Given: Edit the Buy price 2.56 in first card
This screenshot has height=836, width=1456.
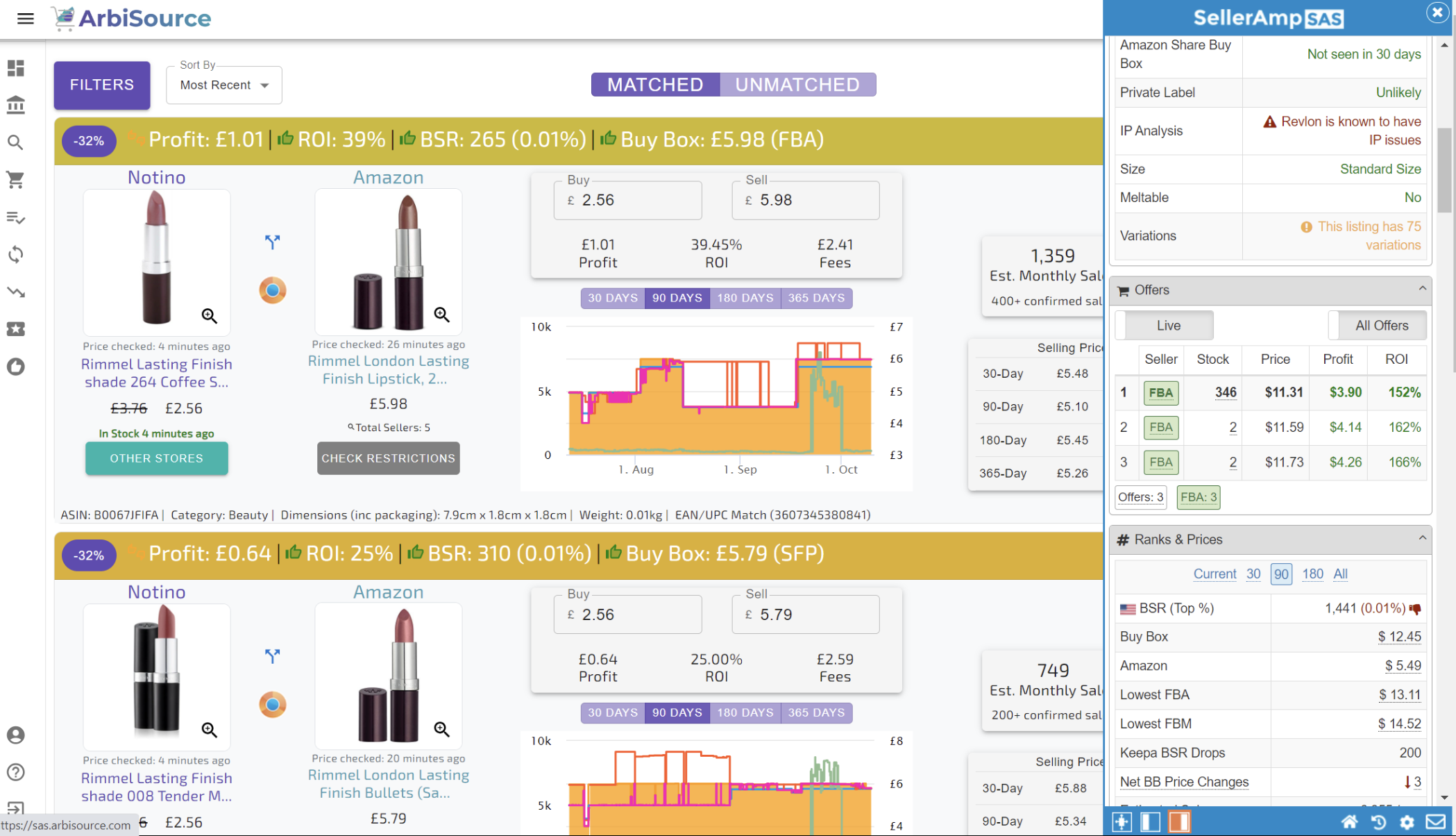Looking at the screenshot, I should [627, 200].
